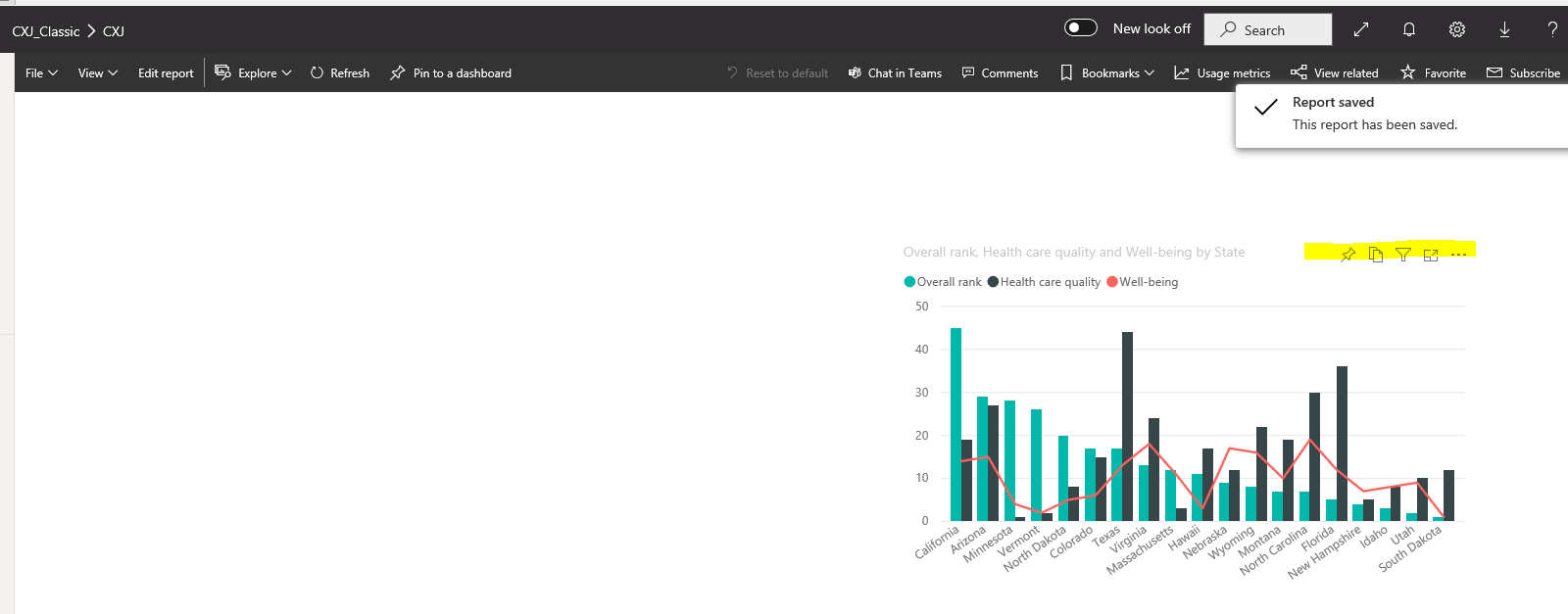Click Focus mode icon on chart
Viewport: 1568px width, 614px height.
pyautogui.click(x=1431, y=255)
